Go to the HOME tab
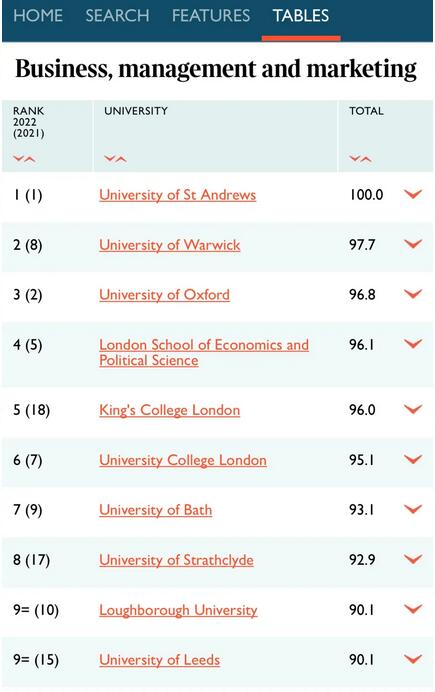 click(38, 16)
